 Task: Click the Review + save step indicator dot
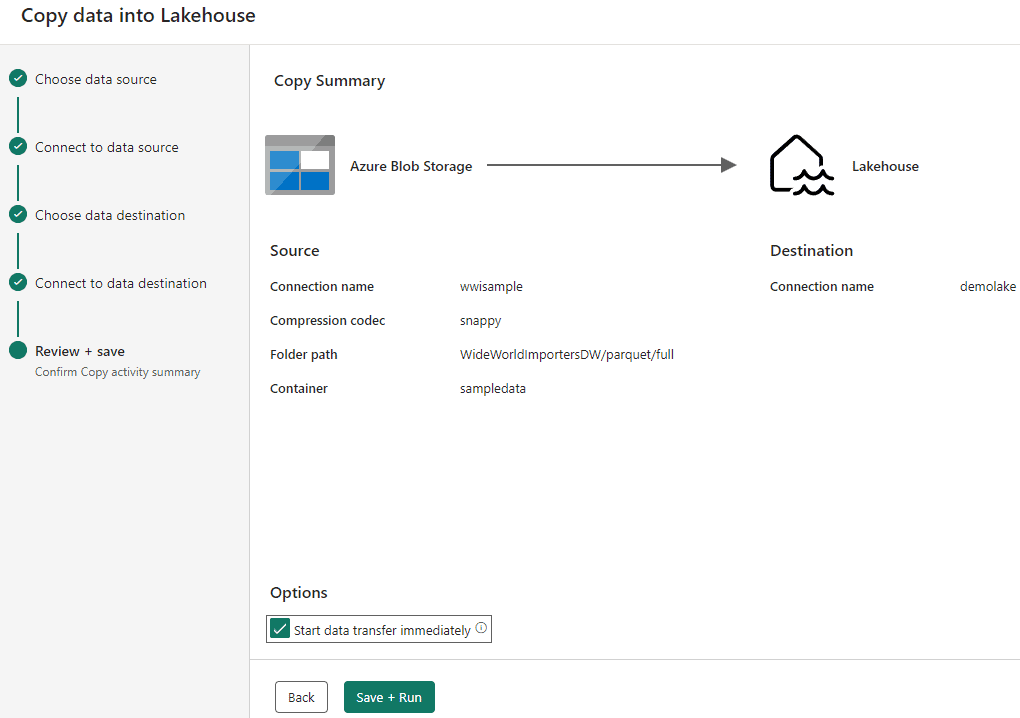(18, 350)
